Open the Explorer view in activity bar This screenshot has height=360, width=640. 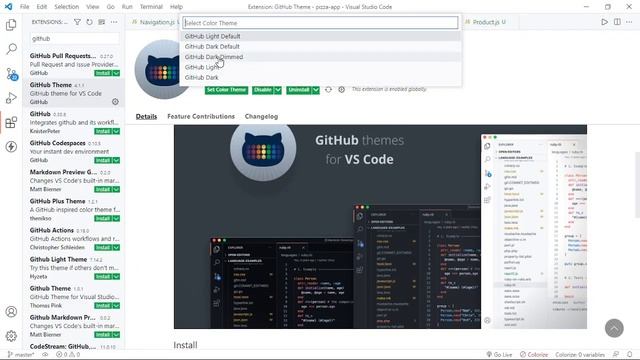11,25
